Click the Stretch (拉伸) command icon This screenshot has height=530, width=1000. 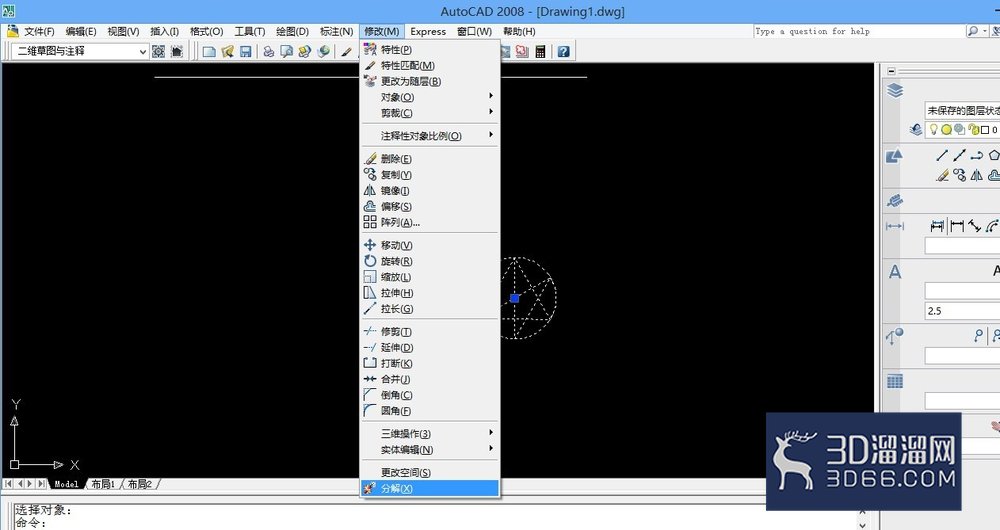(x=370, y=293)
